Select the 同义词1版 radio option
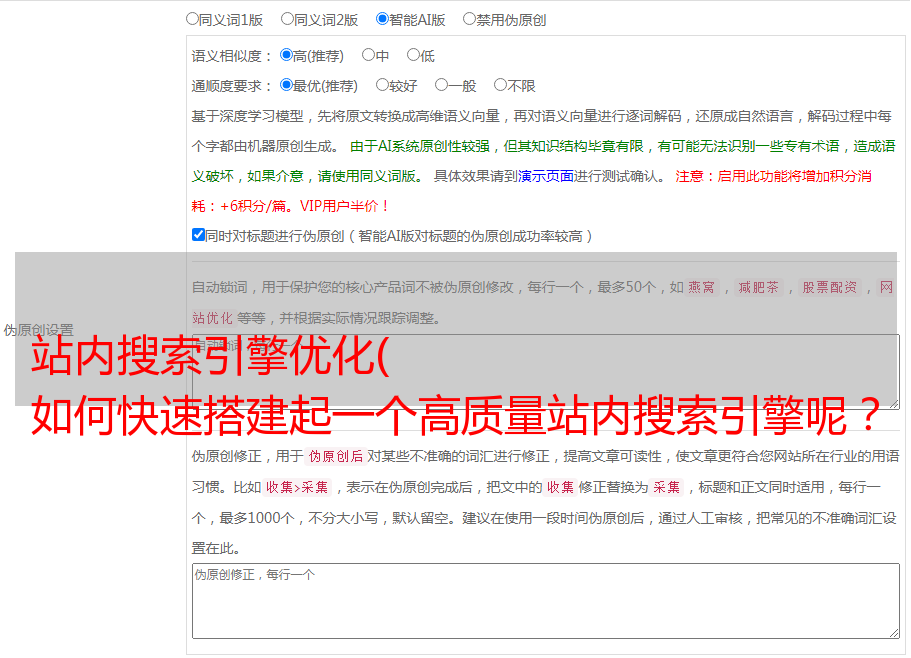 pos(192,19)
